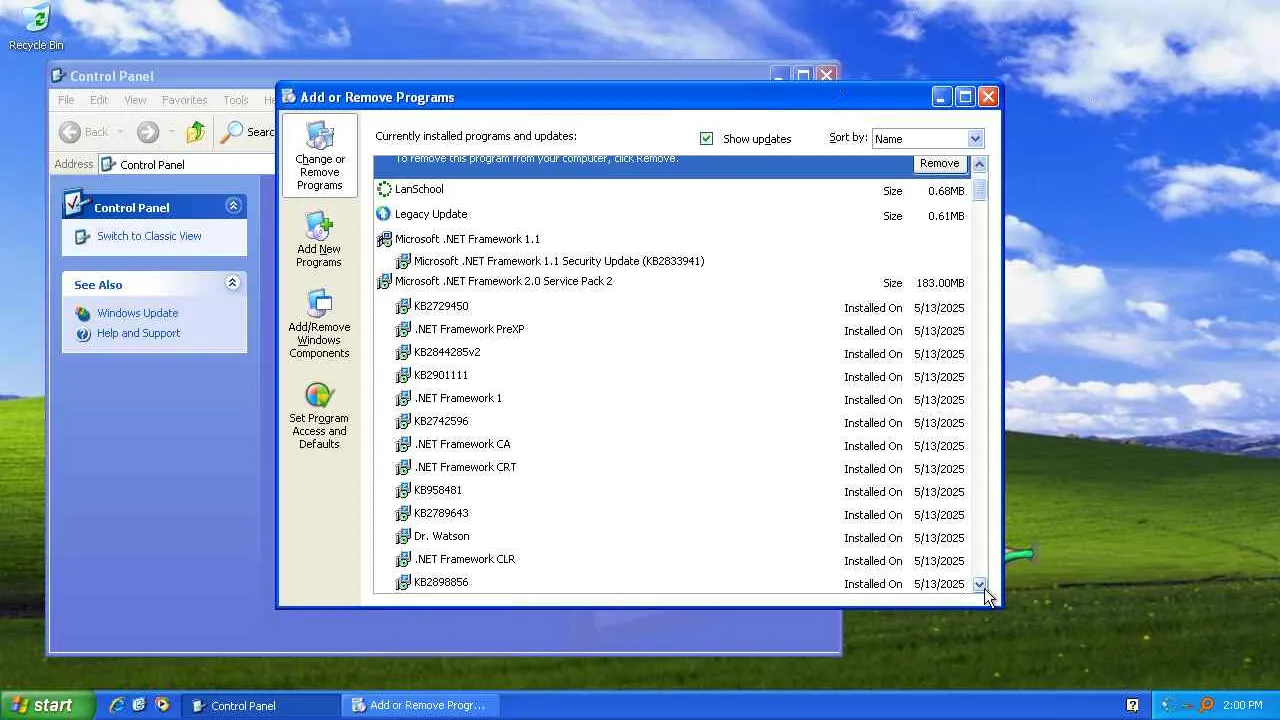
Task: Select the .NET Framework CA row
Action: [672, 445]
